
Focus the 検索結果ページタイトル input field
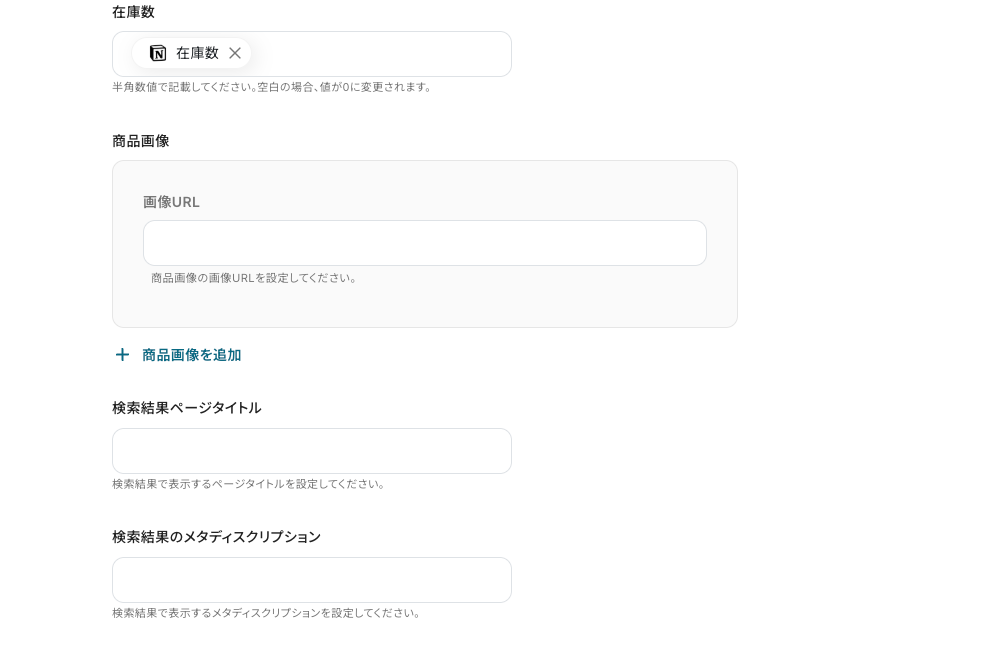click(x=311, y=451)
